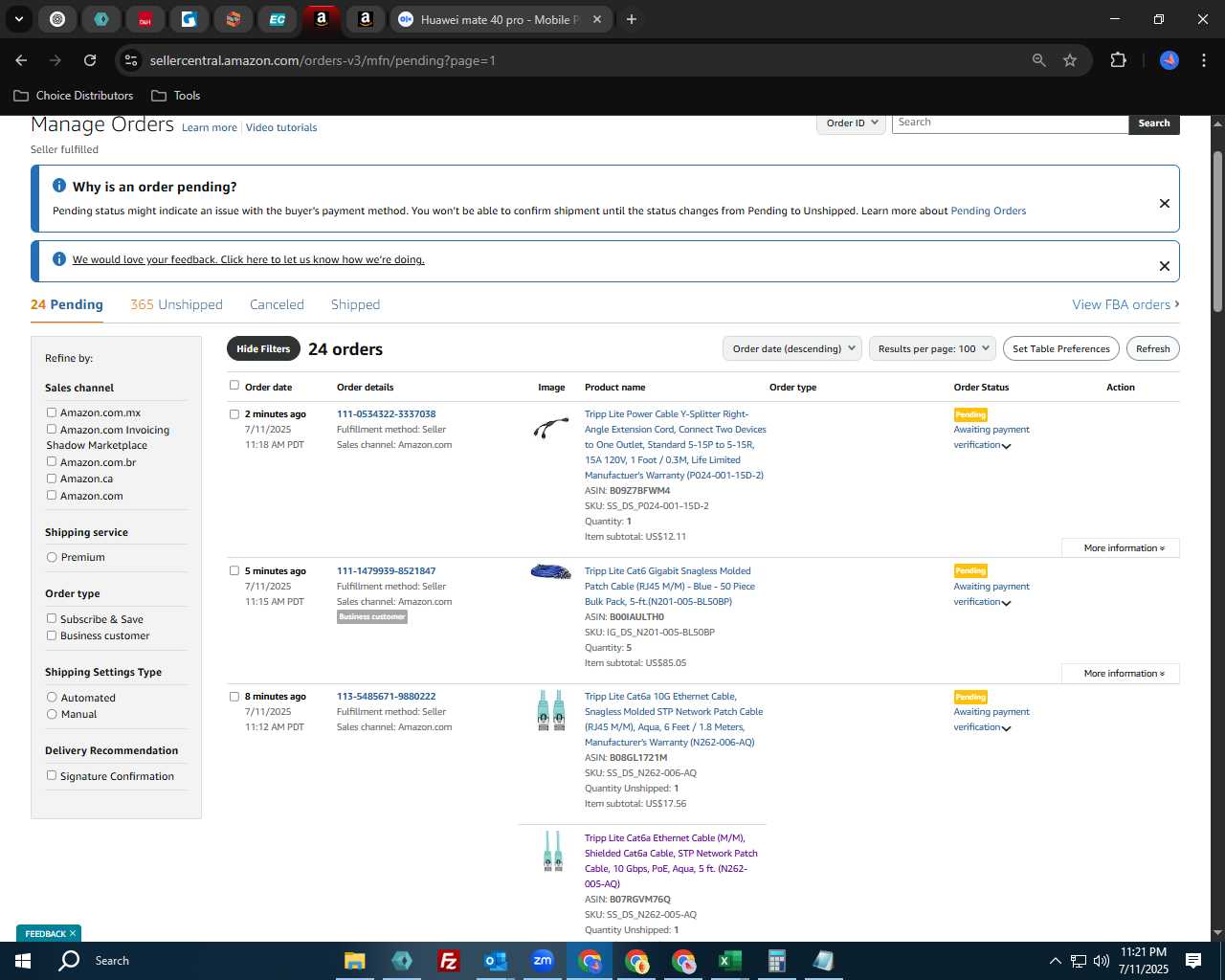
Task: Check the Amazon.ca filter
Action: pos(52,479)
